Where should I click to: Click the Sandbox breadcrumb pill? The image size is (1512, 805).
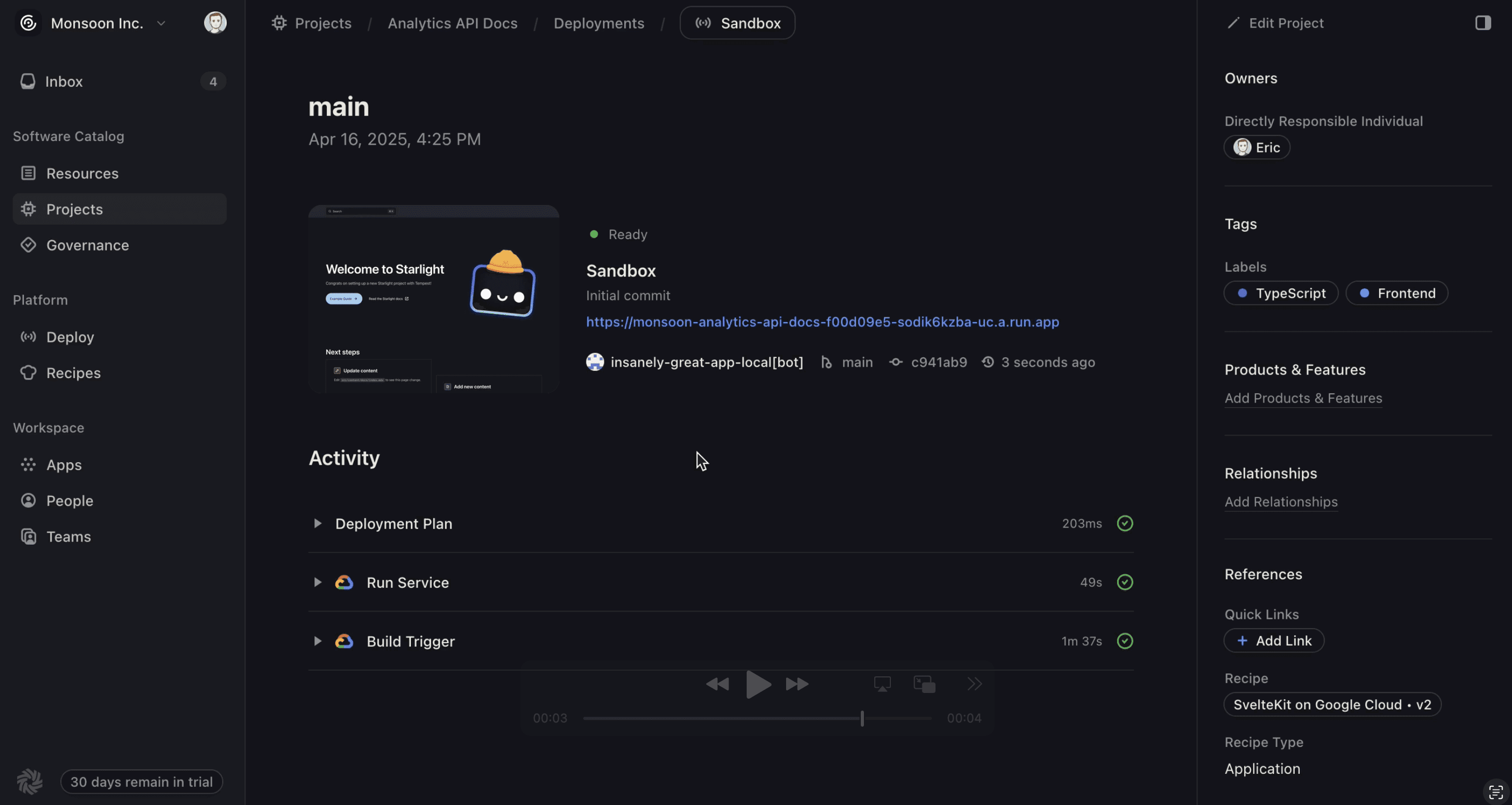(x=737, y=23)
